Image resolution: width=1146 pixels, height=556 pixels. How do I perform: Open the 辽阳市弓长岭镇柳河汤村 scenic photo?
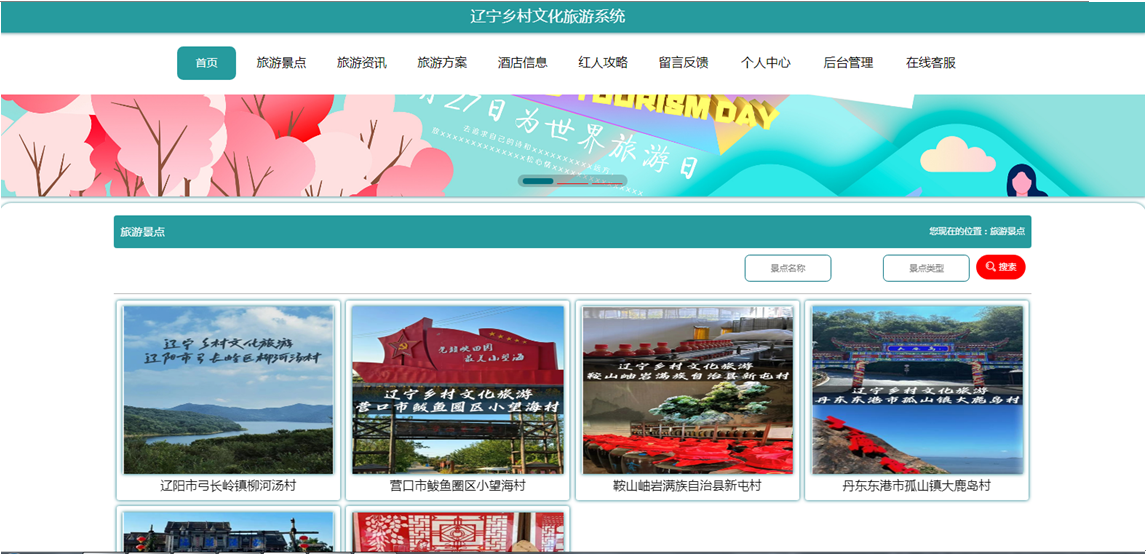click(x=228, y=389)
